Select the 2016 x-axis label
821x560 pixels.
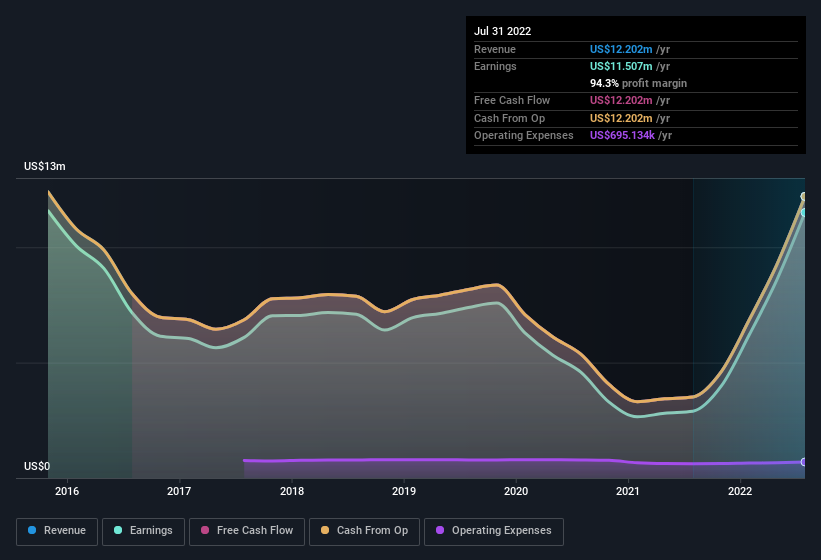click(67, 491)
